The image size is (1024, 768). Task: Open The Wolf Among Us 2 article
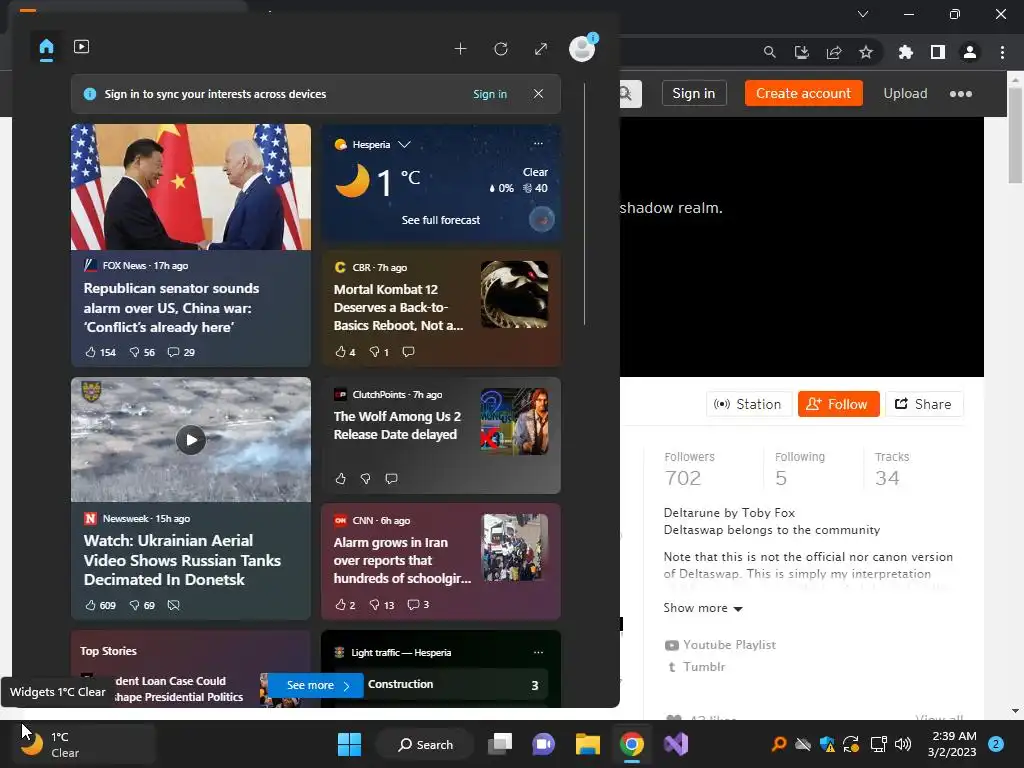(397, 425)
